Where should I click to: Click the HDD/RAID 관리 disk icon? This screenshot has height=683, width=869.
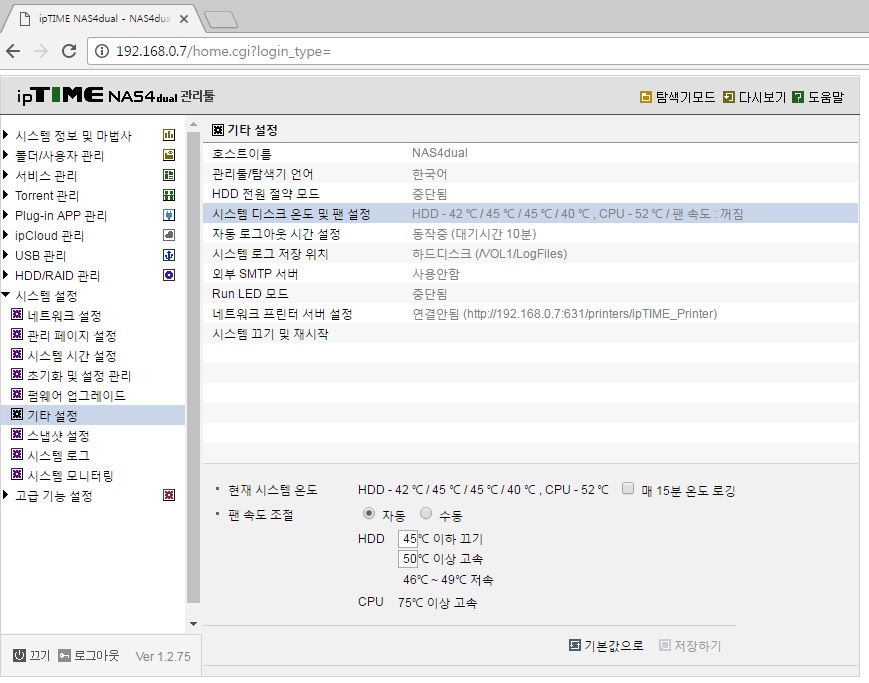pos(169,274)
